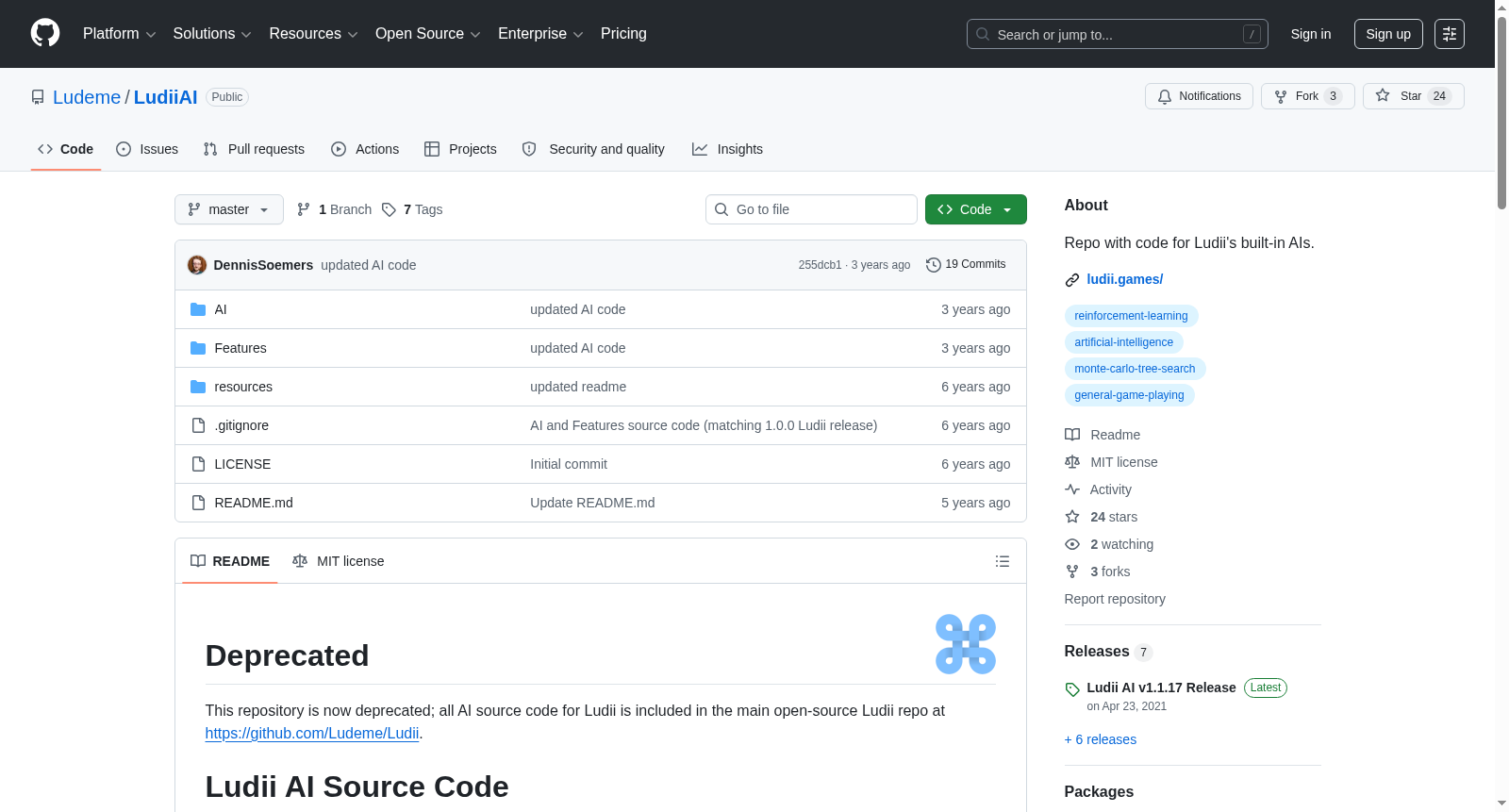Click the LICENSE file icon
This screenshot has height=812, width=1509.
(198, 464)
